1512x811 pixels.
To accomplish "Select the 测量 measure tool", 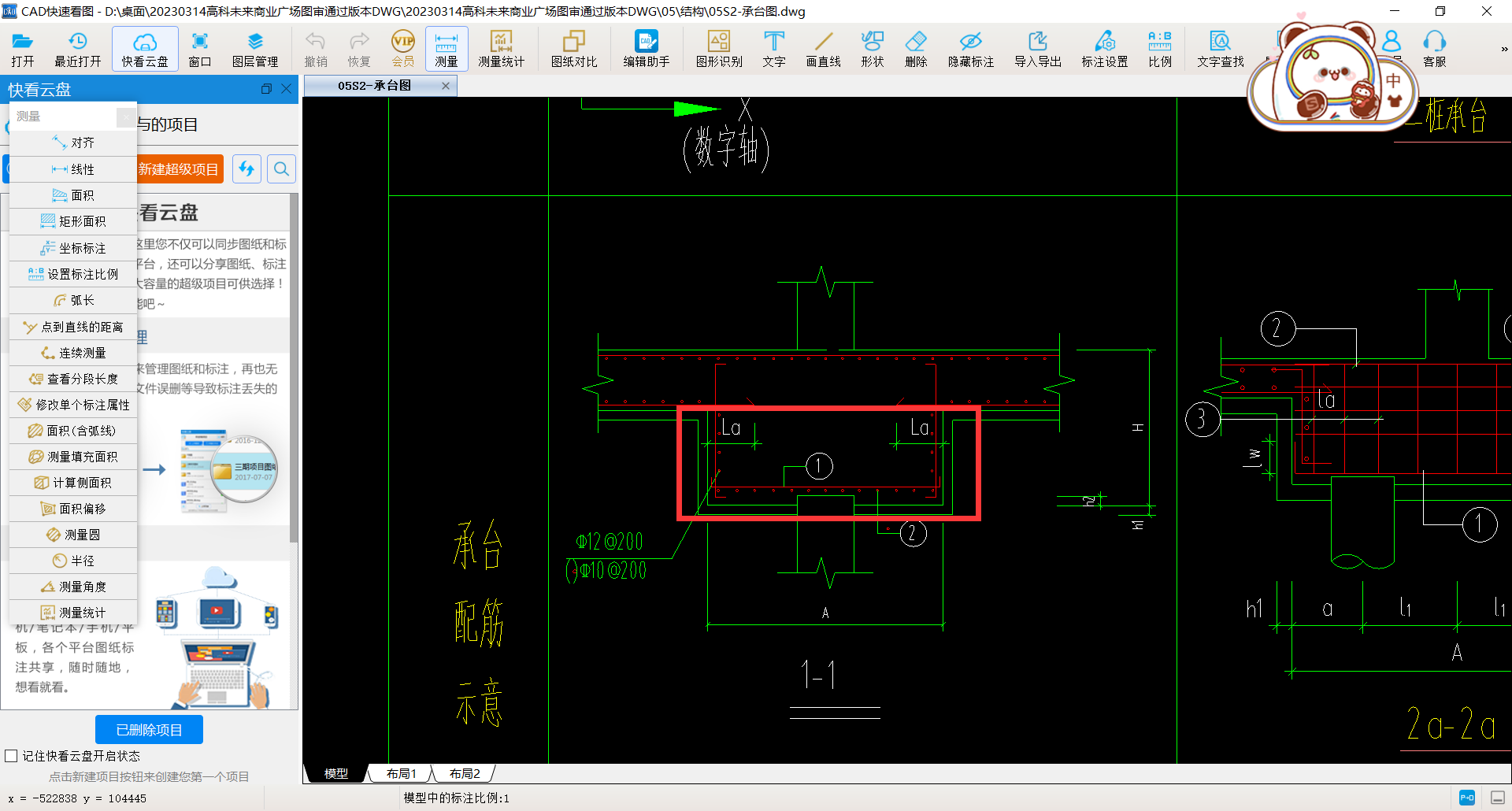I will [447, 49].
